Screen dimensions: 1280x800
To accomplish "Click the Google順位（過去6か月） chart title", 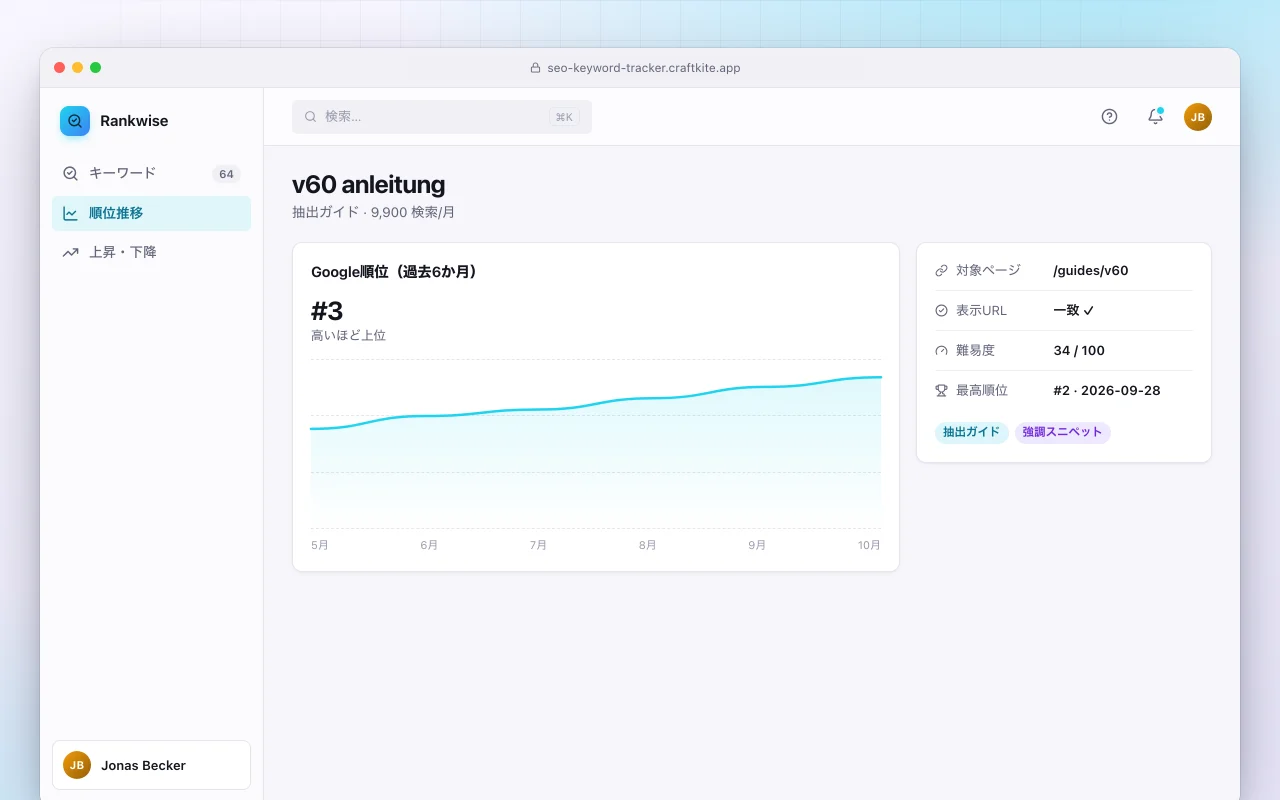I will (x=394, y=272).
